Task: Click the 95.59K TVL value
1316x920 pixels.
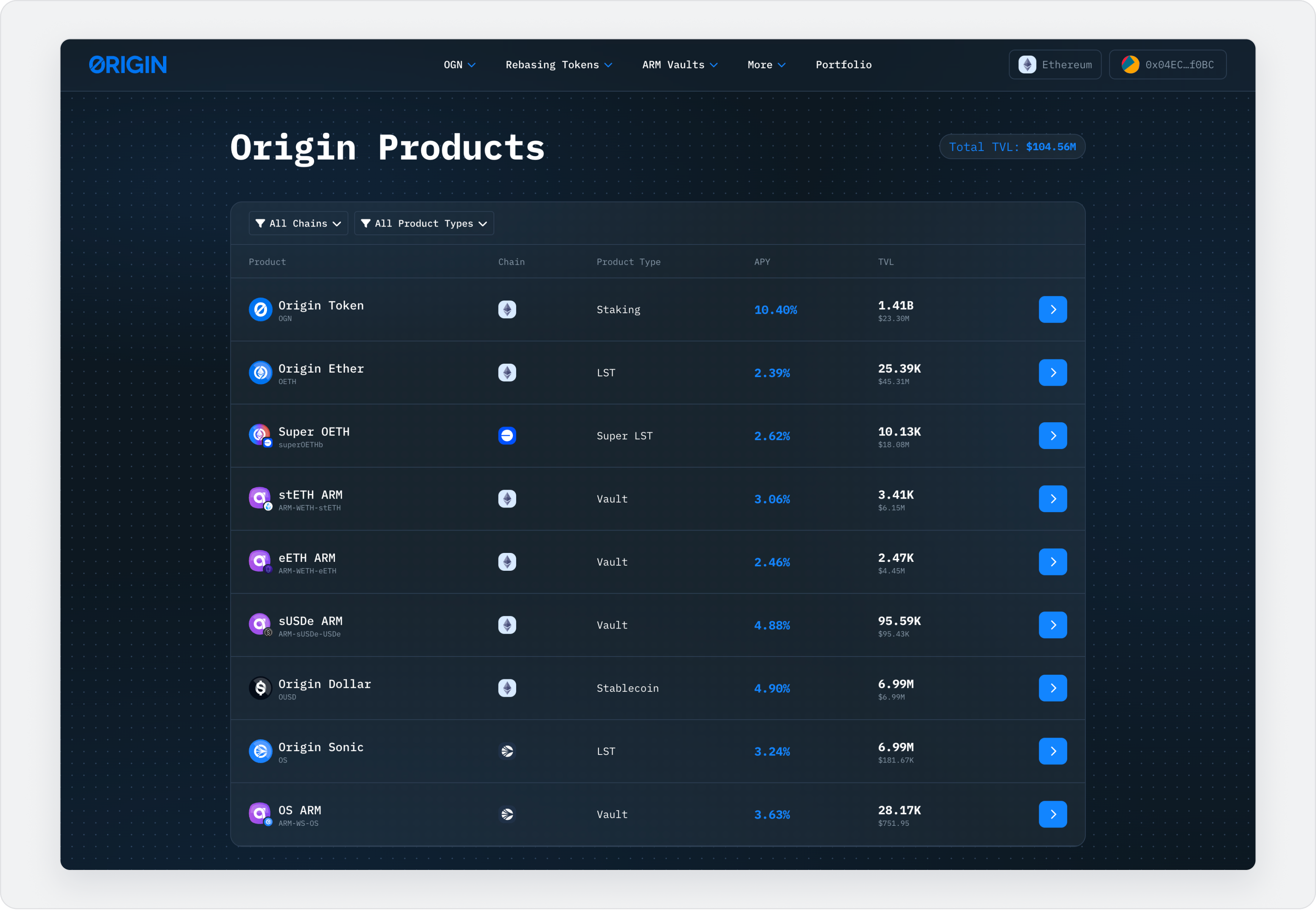Action: point(899,620)
